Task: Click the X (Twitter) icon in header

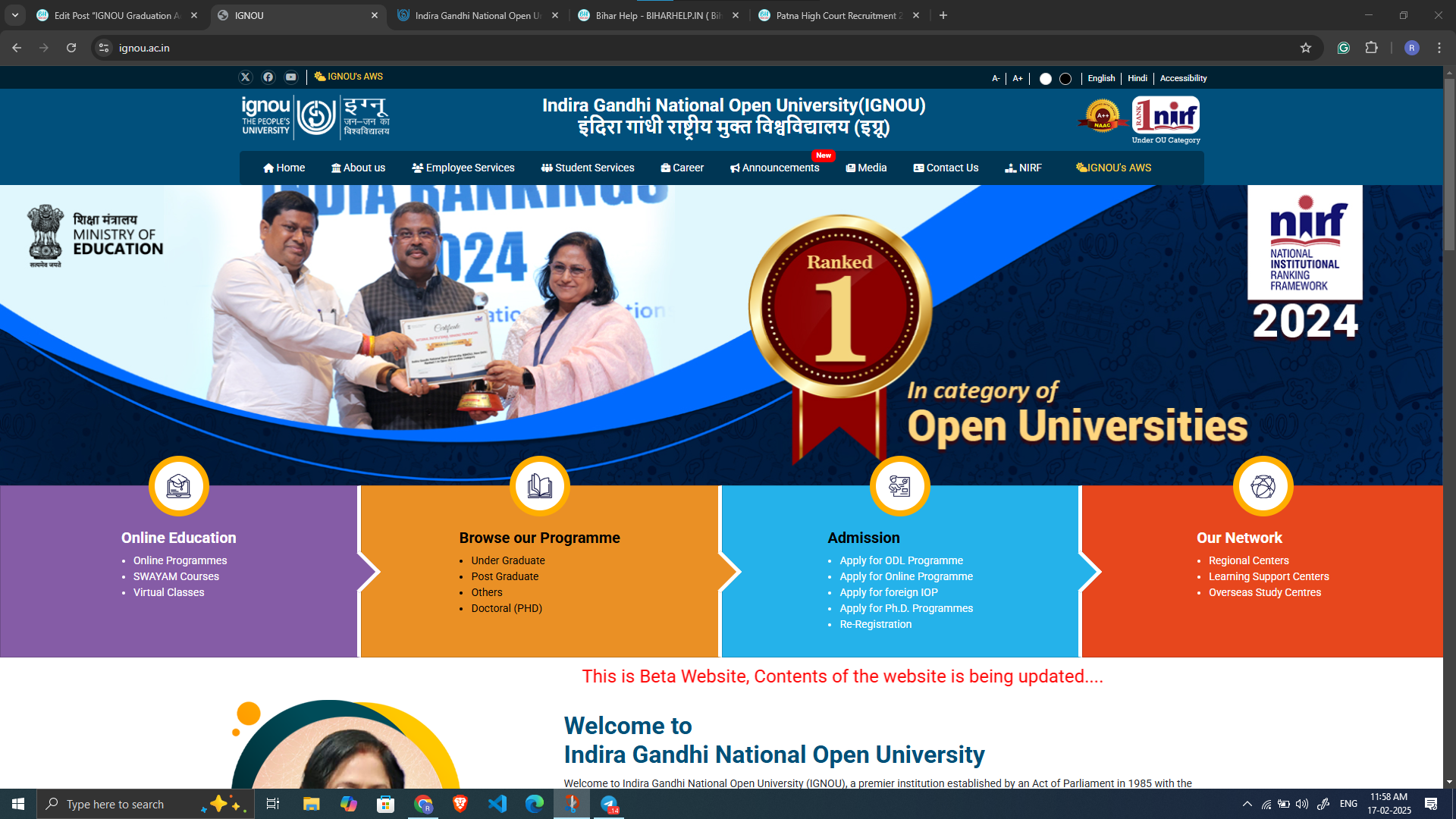Action: pyautogui.click(x=246, y=77)
